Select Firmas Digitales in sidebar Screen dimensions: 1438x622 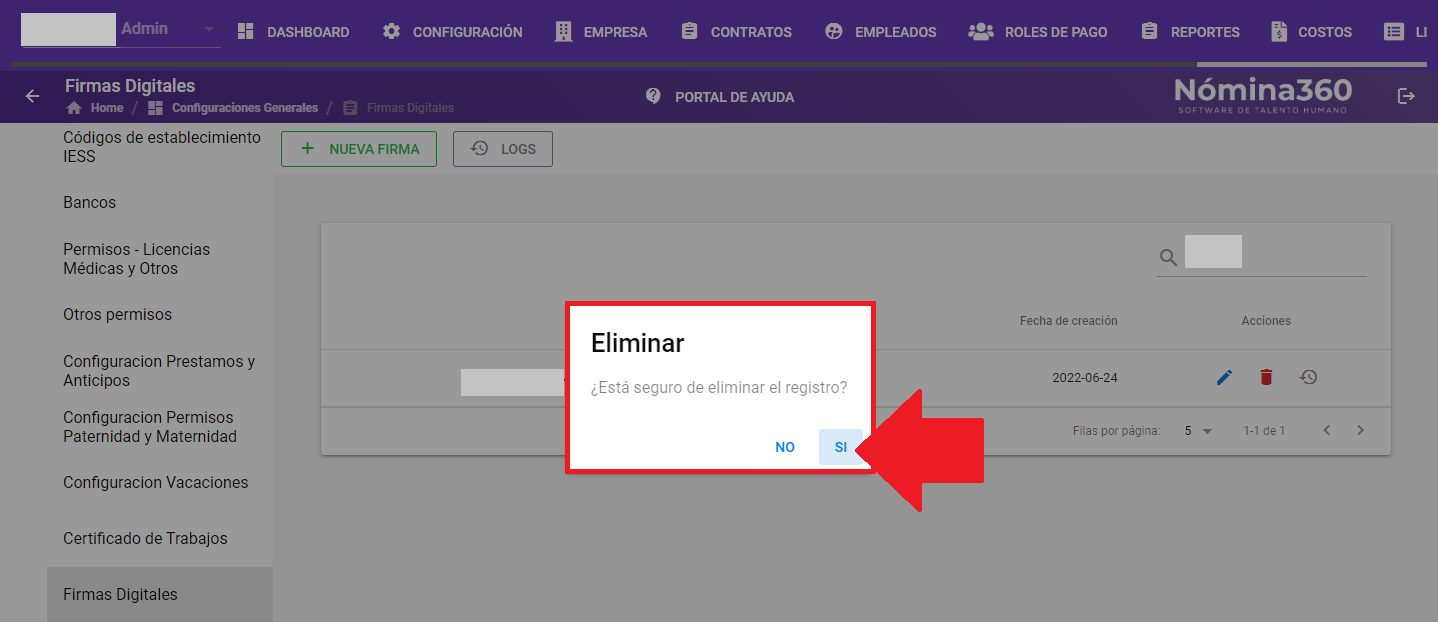point(160,594)
